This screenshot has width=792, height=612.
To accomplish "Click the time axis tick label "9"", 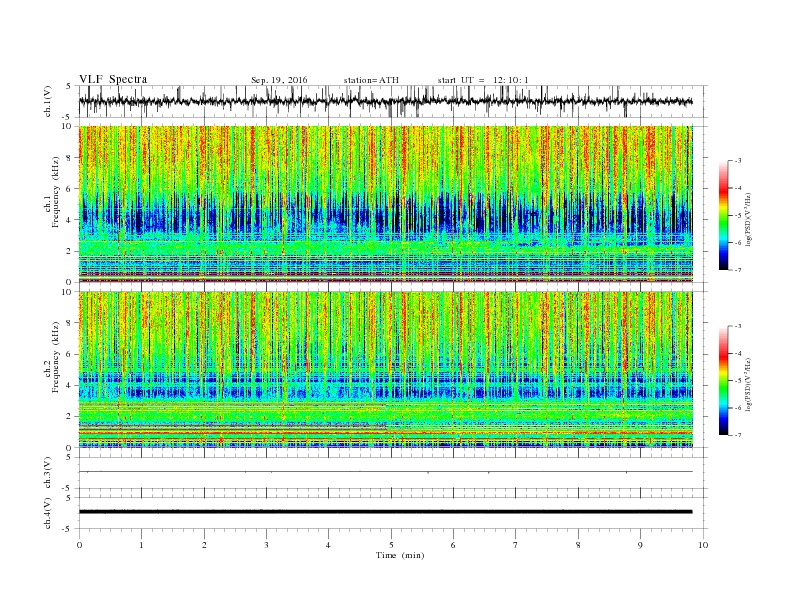I will click(x=640, y=545).
